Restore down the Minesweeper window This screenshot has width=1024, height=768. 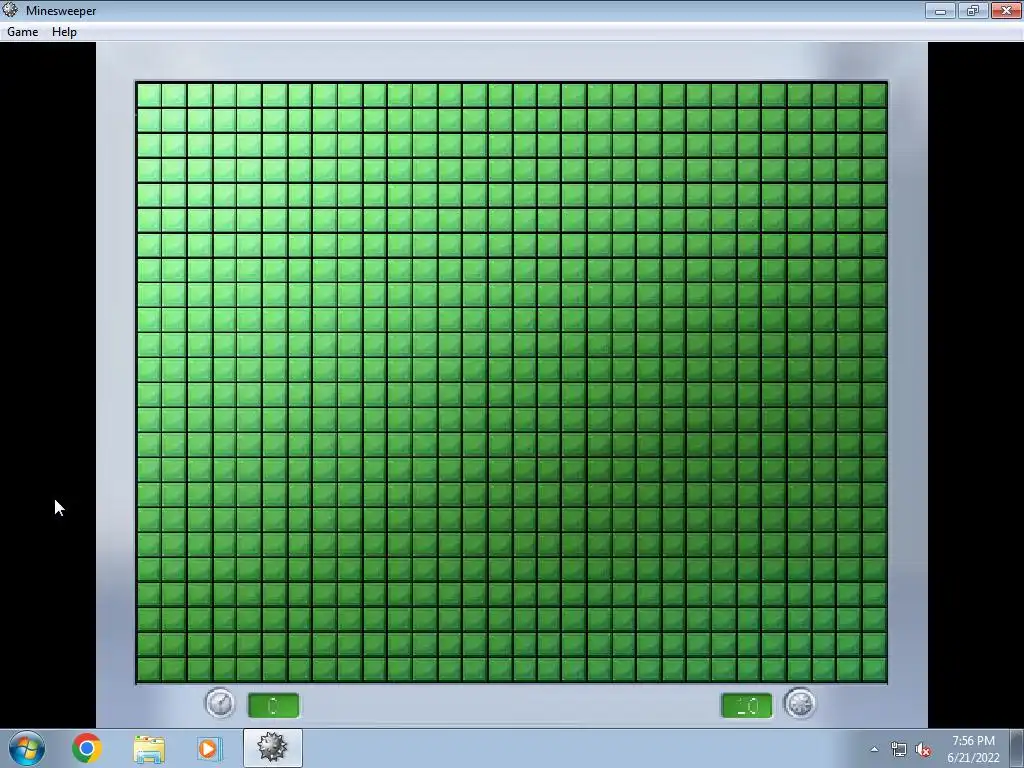(x=973, y=10)
